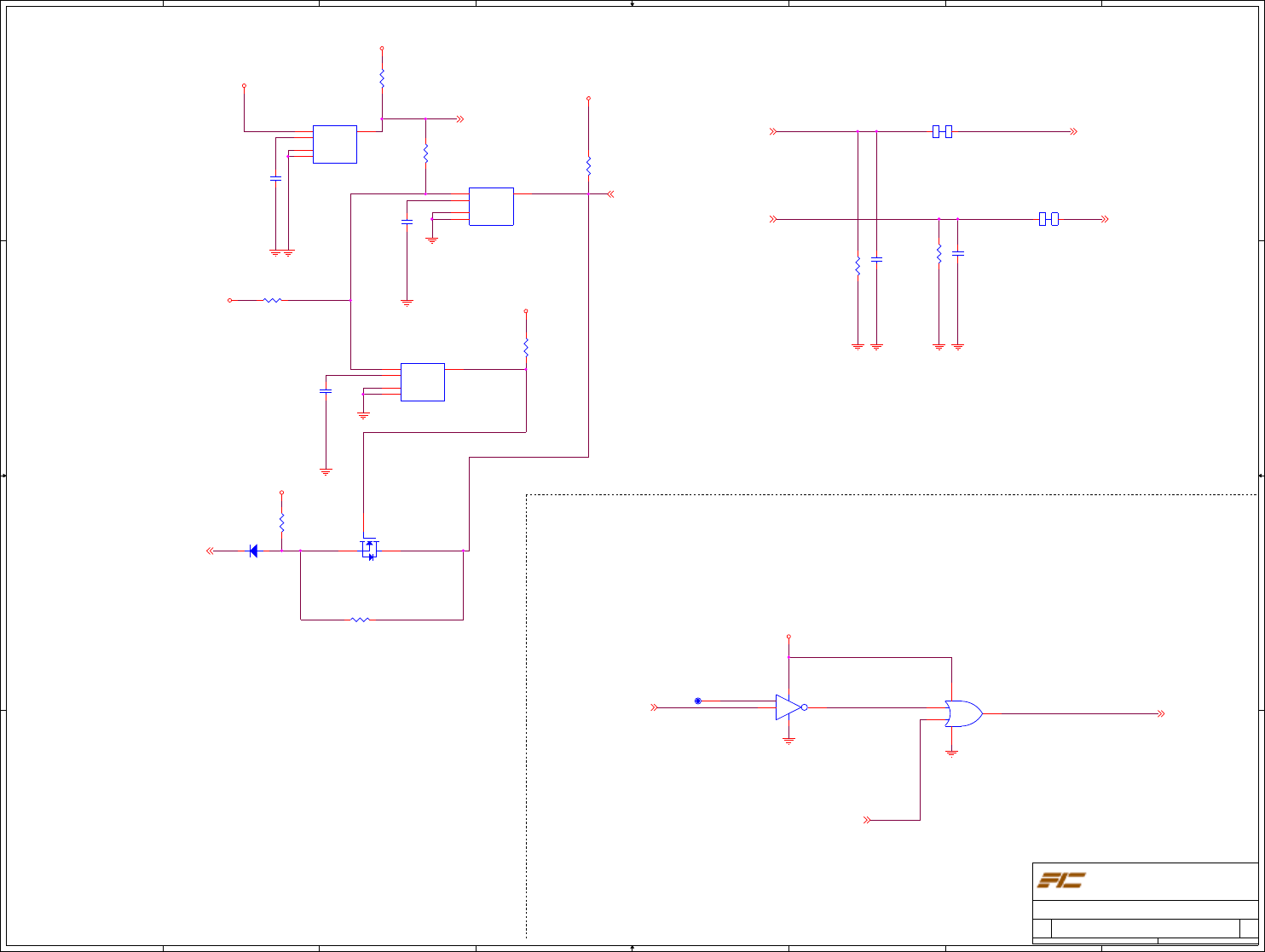1265x952 pixels.
Task: Select the resistor between topmost and middle IC blocks
Action: coord(425,153)
